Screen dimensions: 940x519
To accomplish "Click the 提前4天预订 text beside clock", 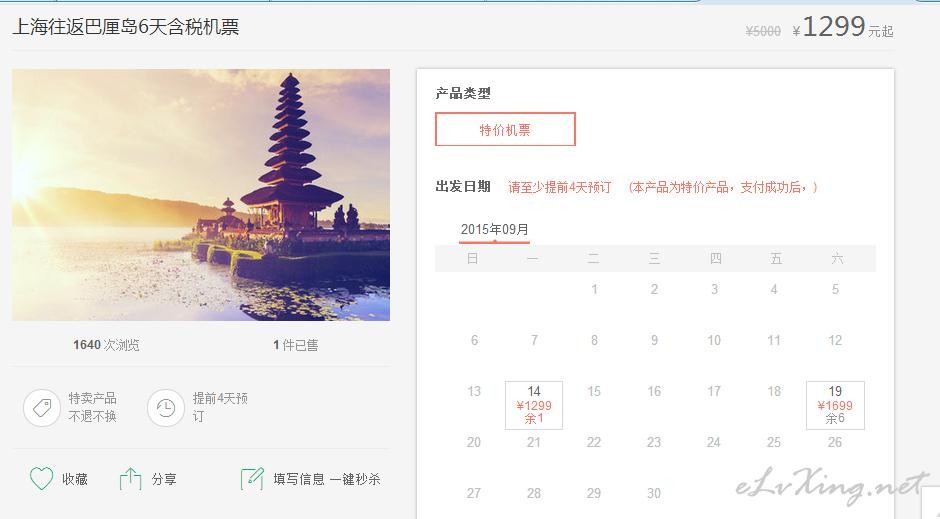I will [x=220, y=407].
